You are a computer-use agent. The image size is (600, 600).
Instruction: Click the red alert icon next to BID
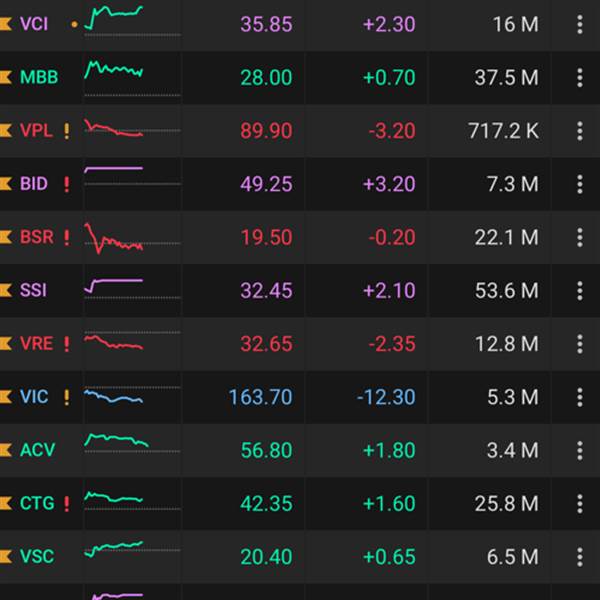click(x=67, y=184)
